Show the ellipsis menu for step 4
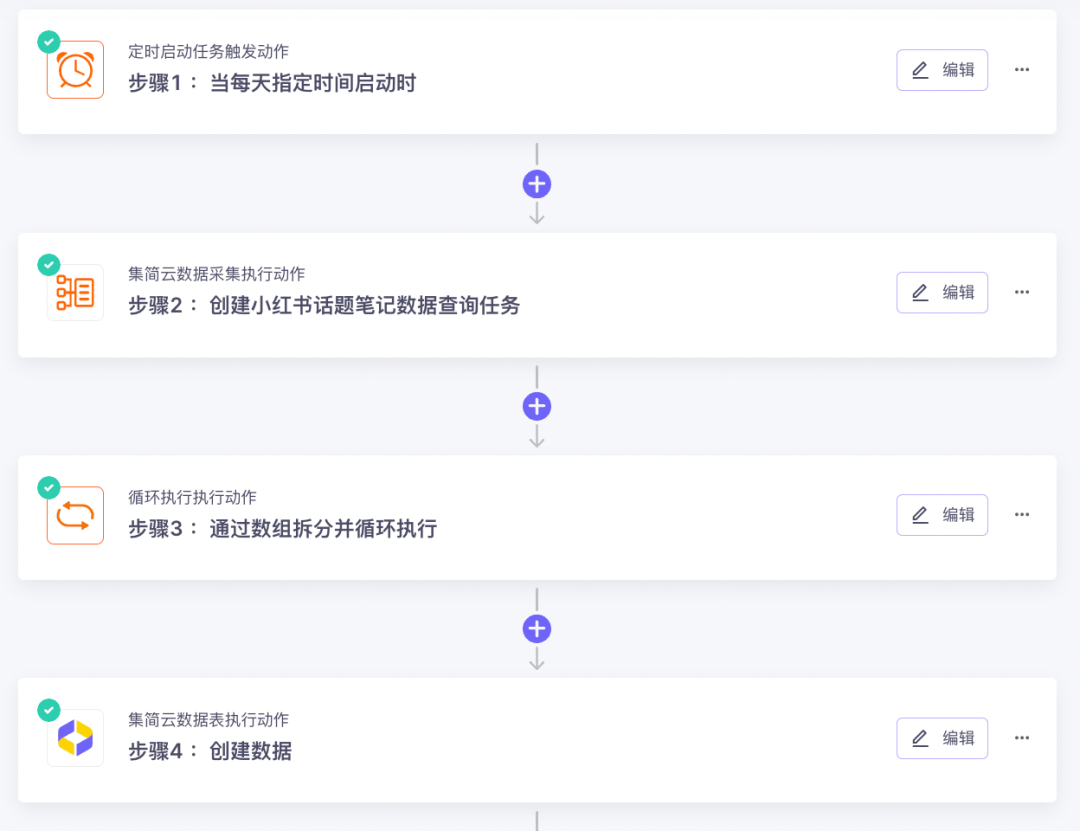1080x831 pixels. pos(1021,738)
